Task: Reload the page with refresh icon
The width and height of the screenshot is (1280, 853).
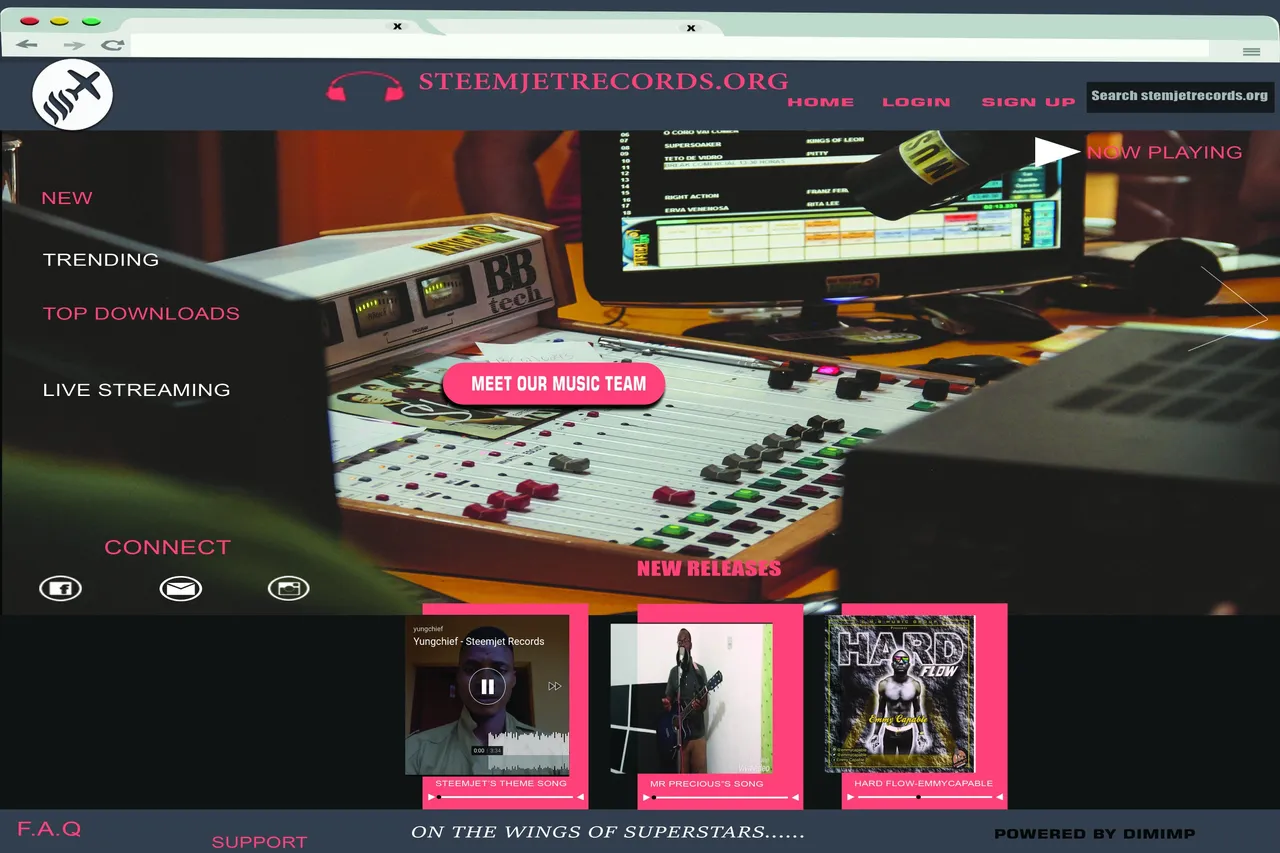Action: (113, 45)
